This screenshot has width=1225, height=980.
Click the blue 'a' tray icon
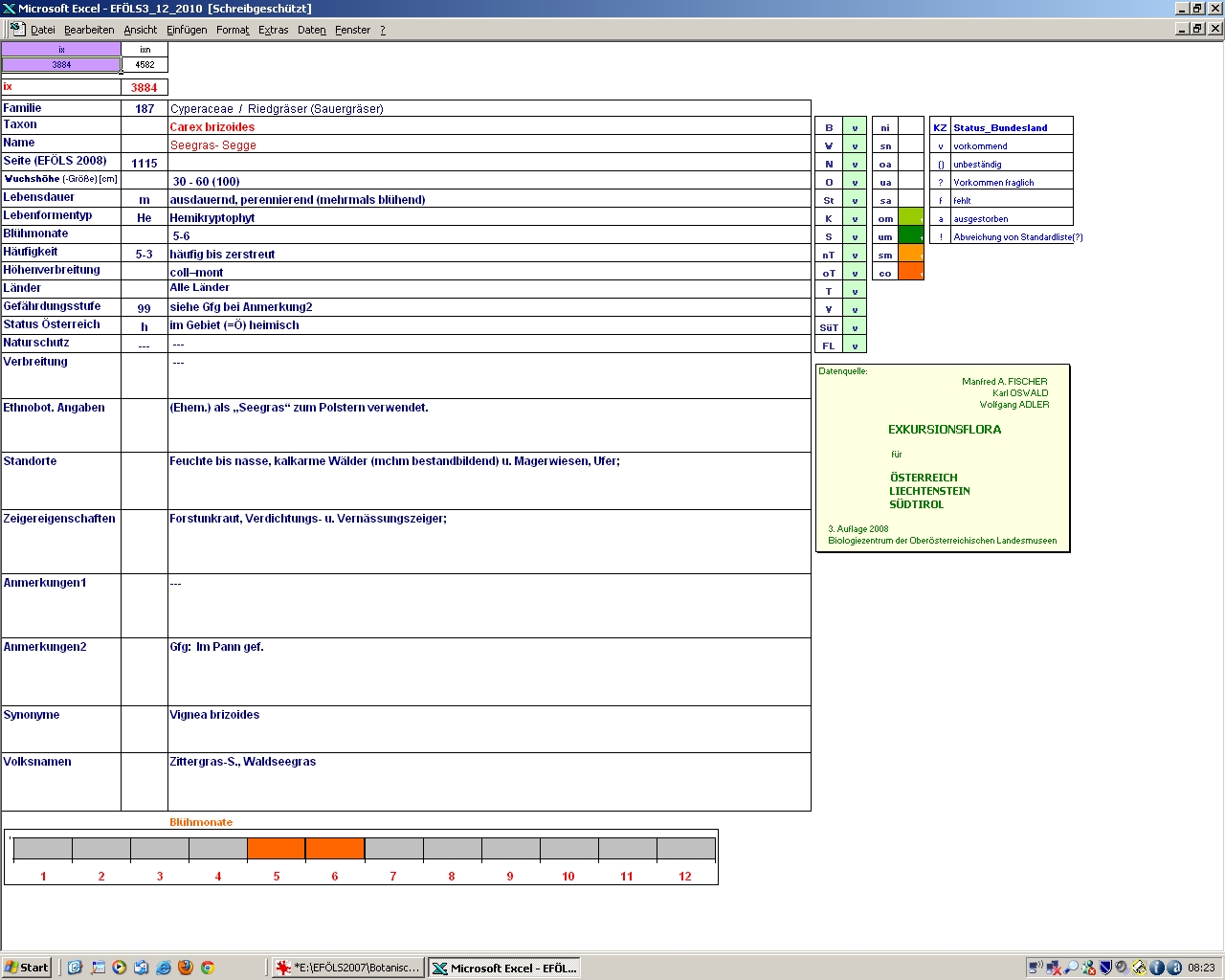(1174, 968)
